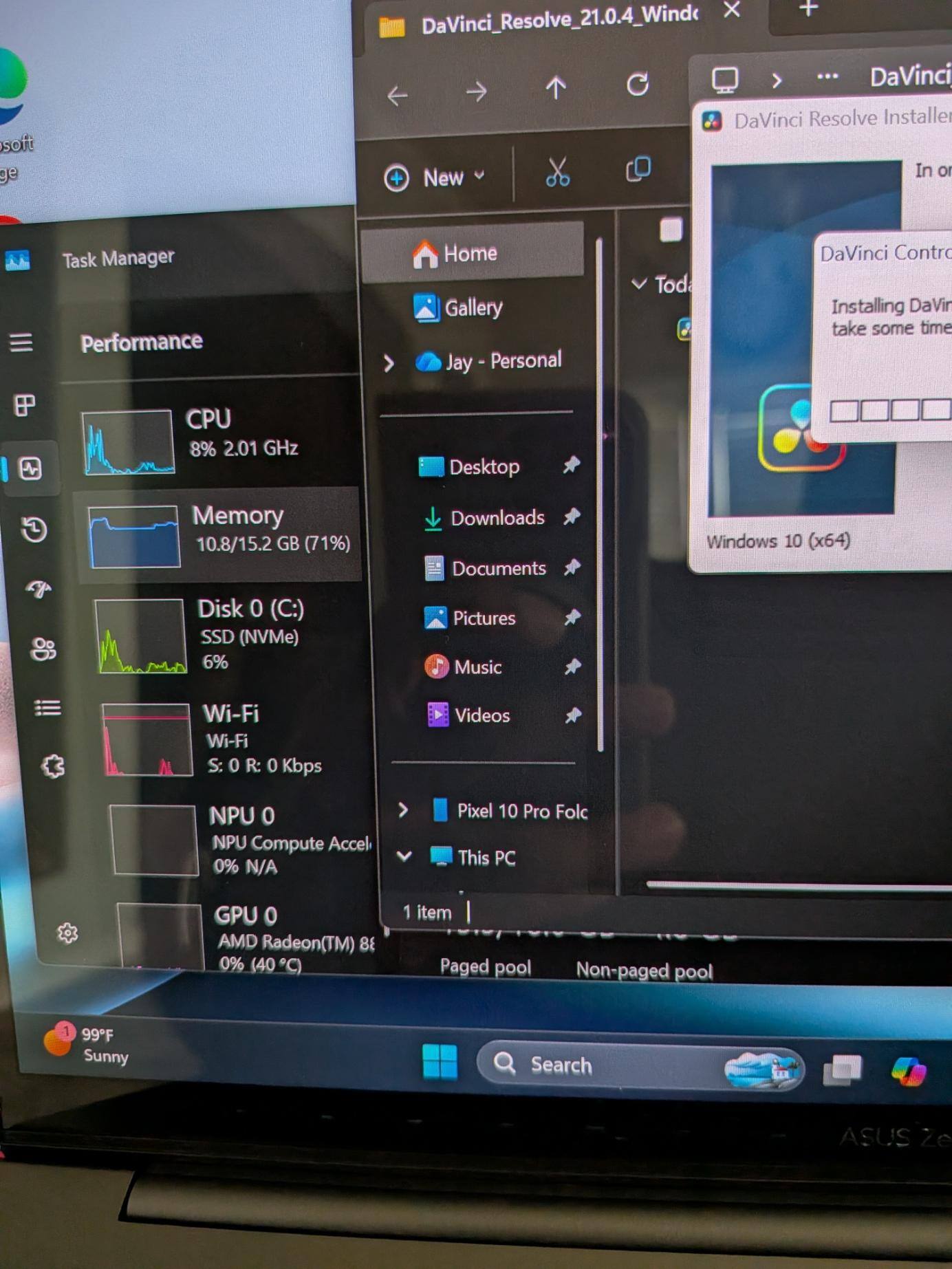Screen dimensions: 952x1269
Task: Open Startup apps in Task Manager sidebar
Action: [39, 589]
